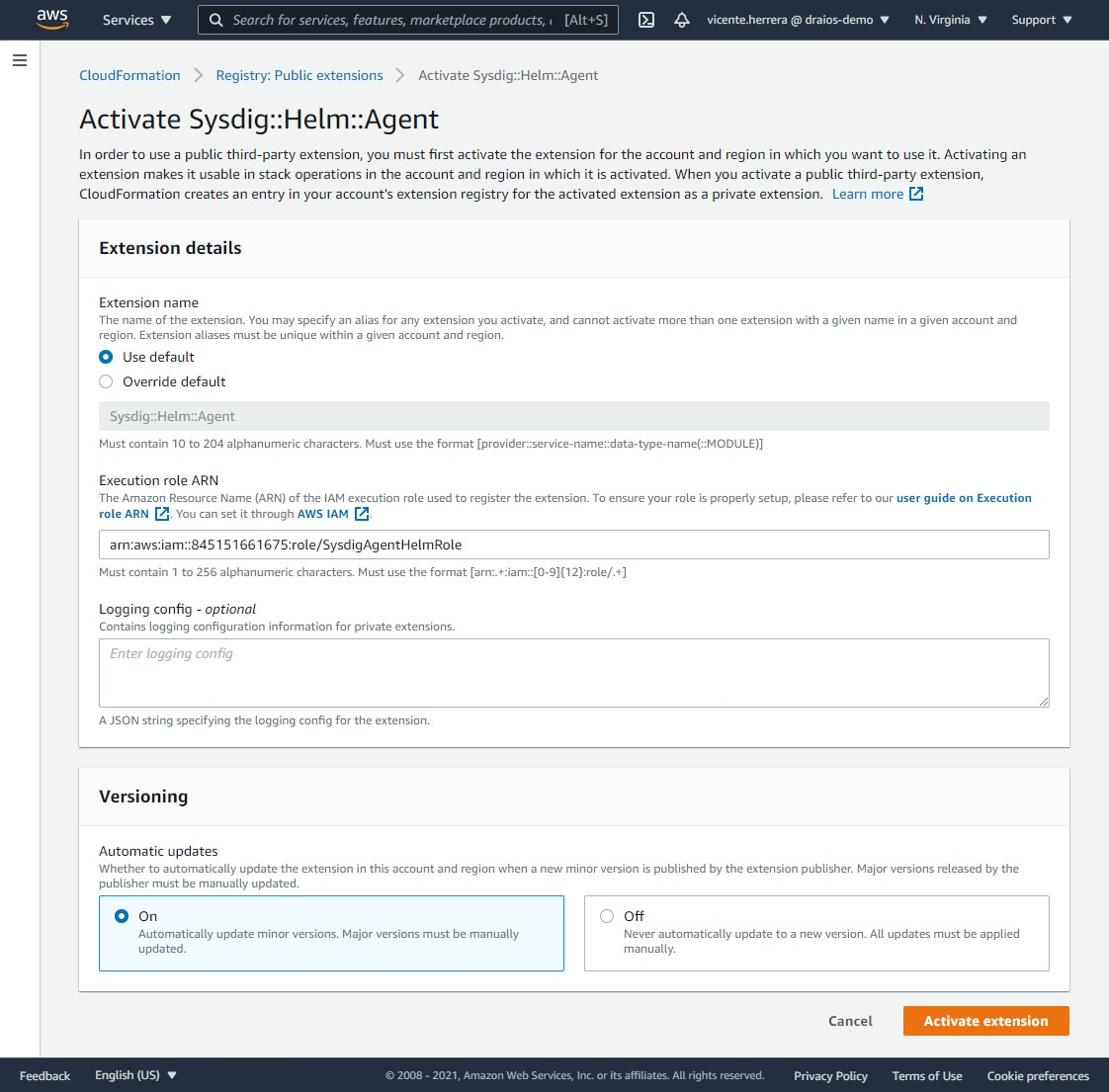Open the Learn more link
Image resolution: width=1109 pixels, height=1092 pixels.
(868, 194)
